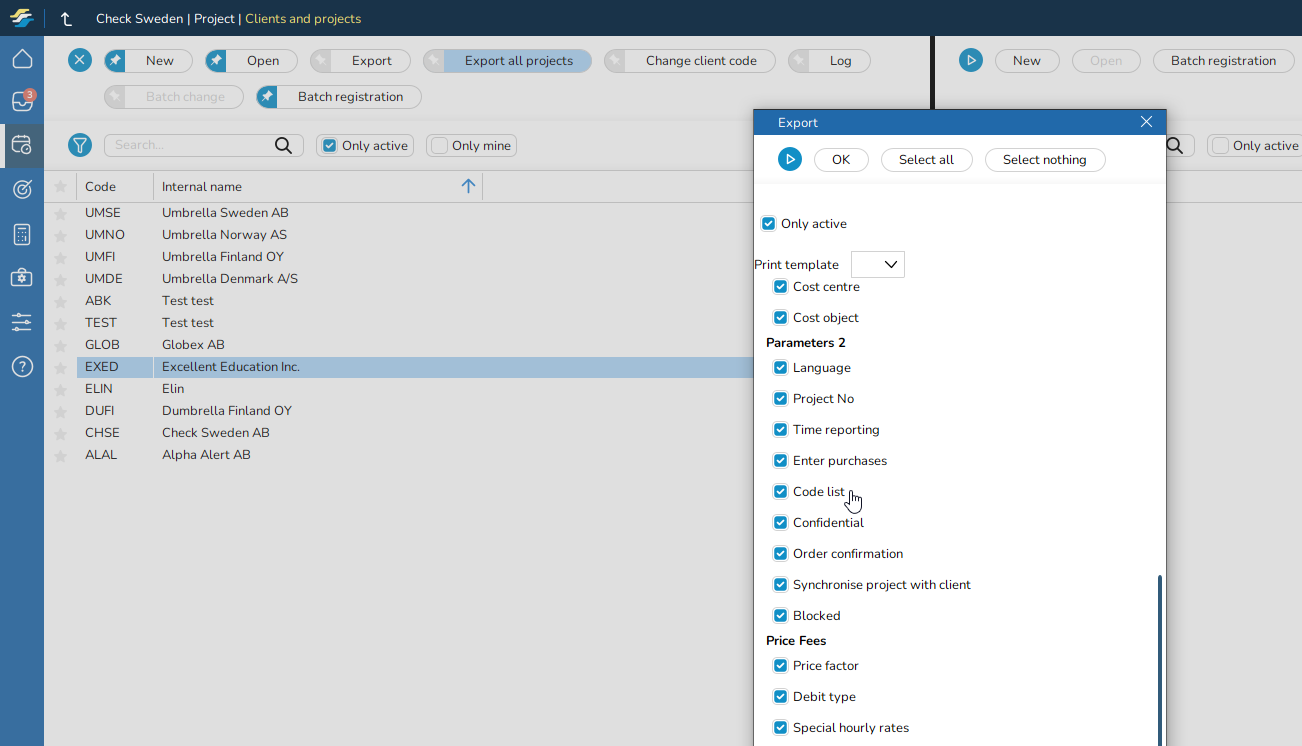This screenshot has width=1302, height=746.
Task: Click the filter funnel icon
Action: coord(80,145)
